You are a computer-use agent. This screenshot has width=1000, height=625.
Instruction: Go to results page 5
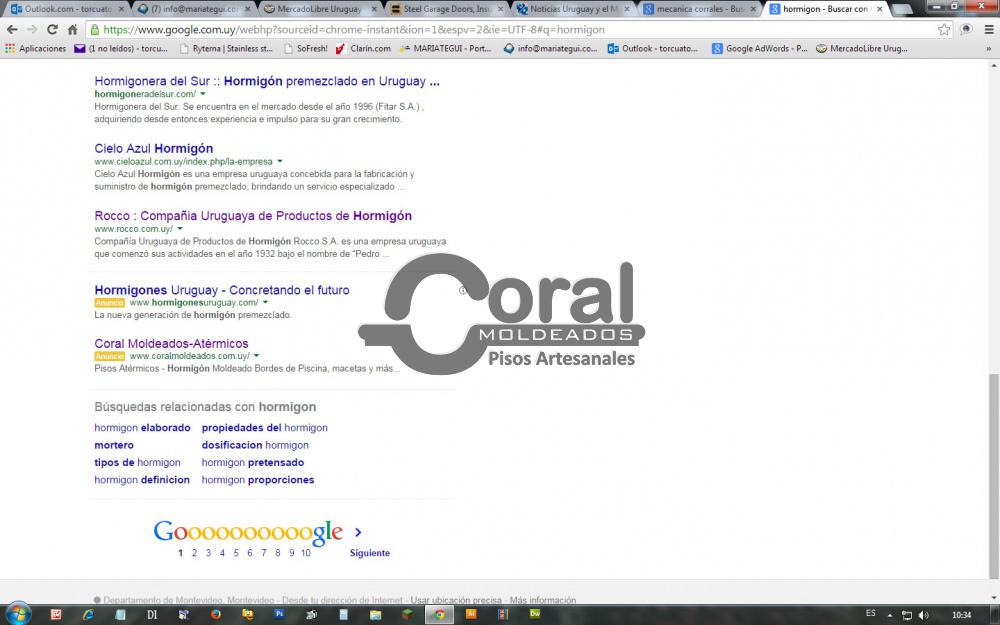(x=236, y=553)
